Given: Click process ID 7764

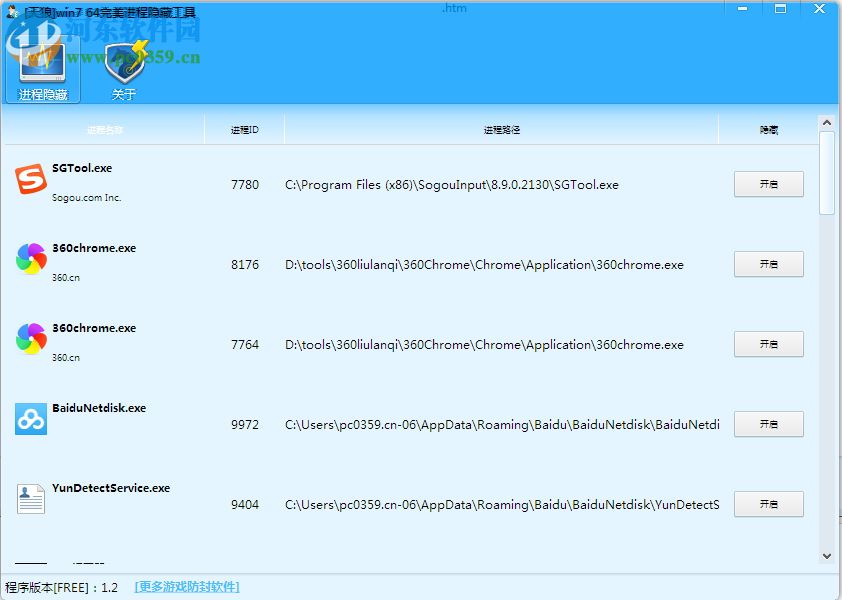Looking at the screenshot, I should (x=245, y=345).
